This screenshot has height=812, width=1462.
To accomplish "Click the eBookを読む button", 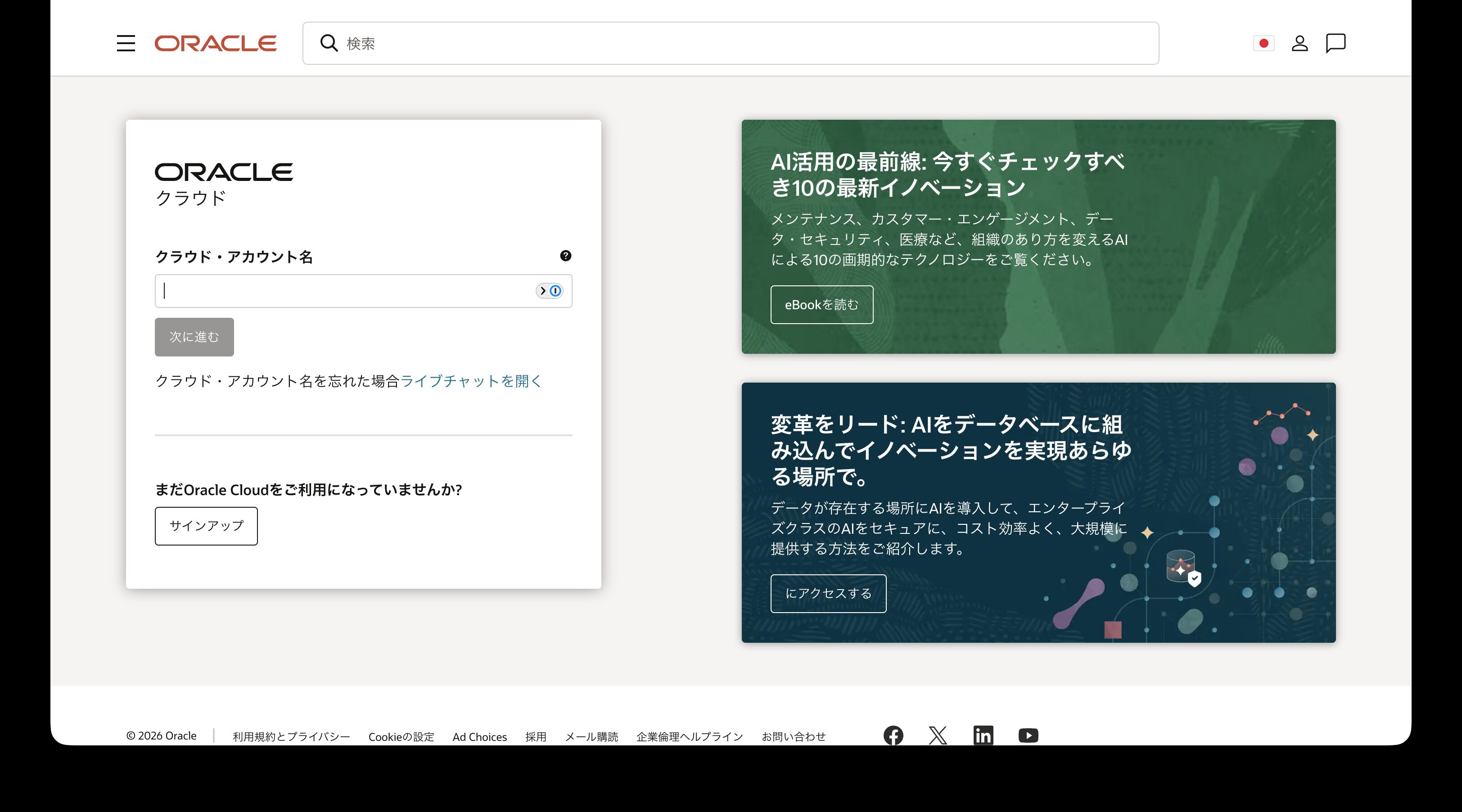I will pos(822,305).
